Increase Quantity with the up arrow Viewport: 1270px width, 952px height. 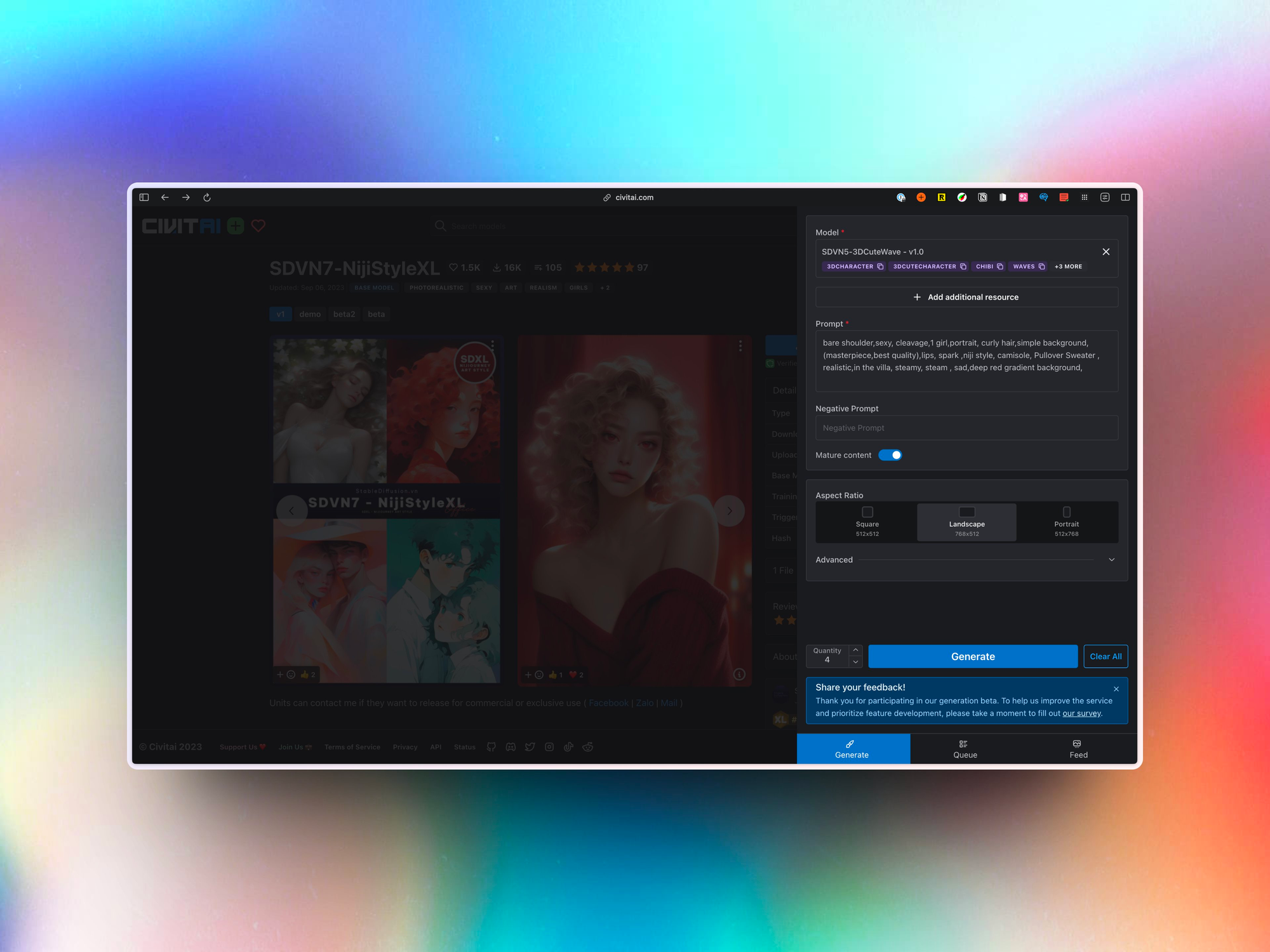coord(856,651)
